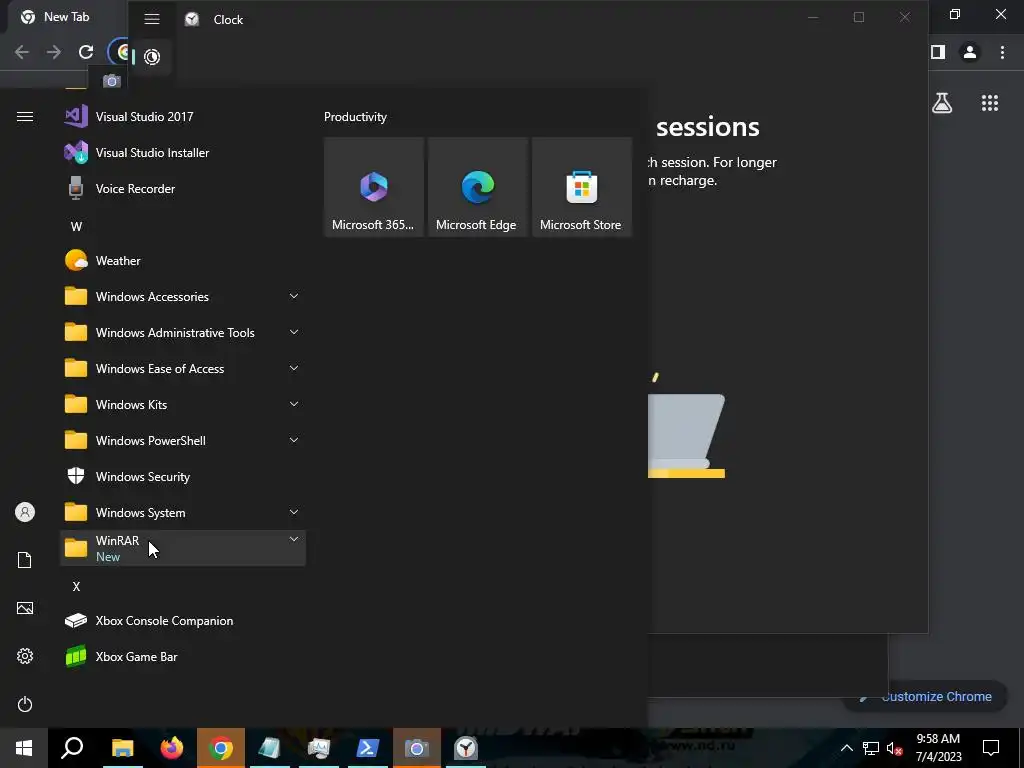Click Chrome back arrow
This screenshot has width=1024, height=768.
click(22, 52)
